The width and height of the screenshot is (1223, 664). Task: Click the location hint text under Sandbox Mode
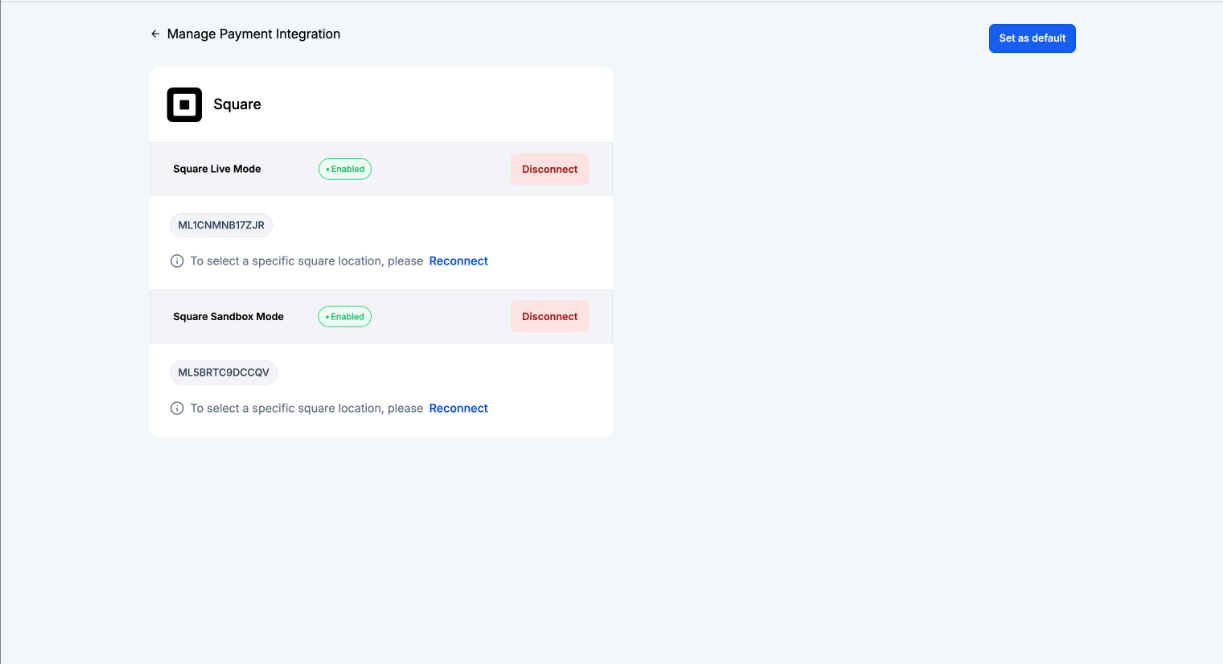point(306,408)
